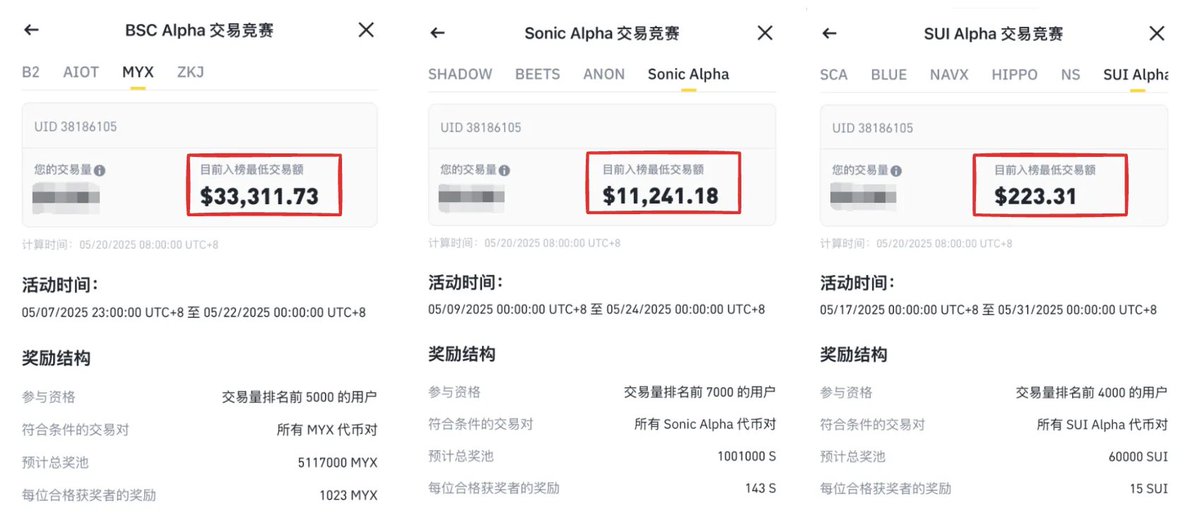Screen dimensions: 1200x523
Task: Go back from Sonic Alpha competition screen
Action: point(437,33)
